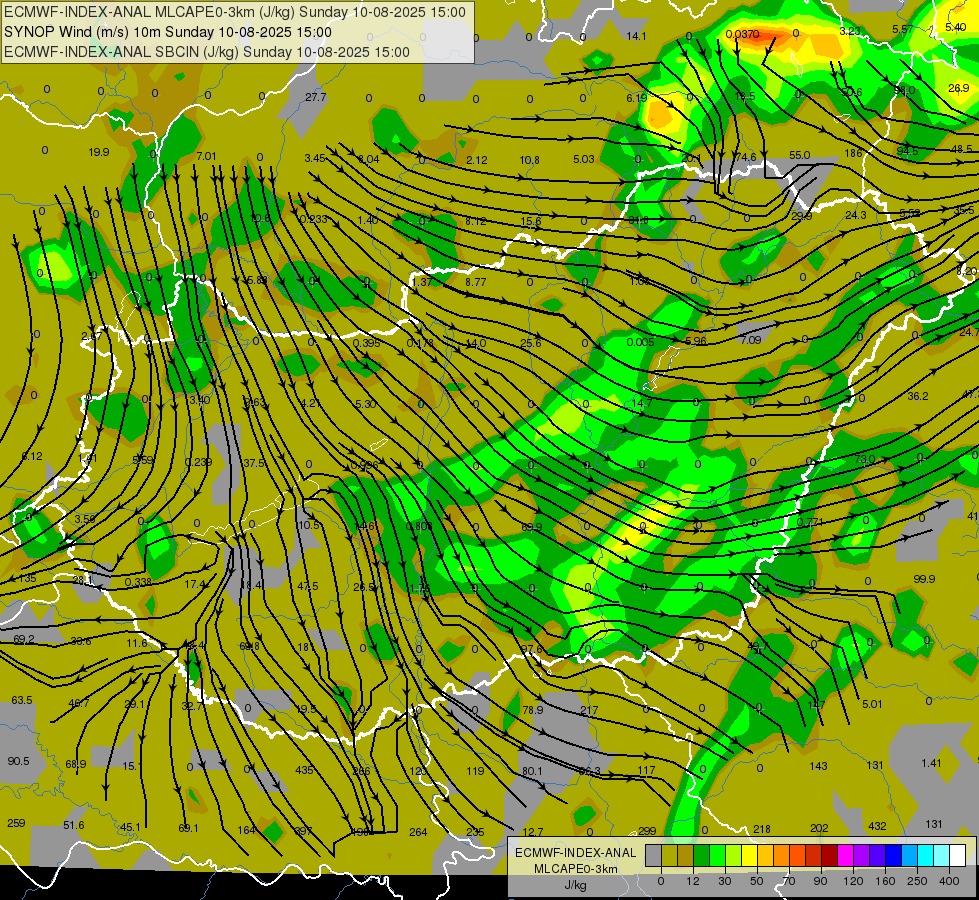Click the map value 259
Viewport: 979px width, 900px height.
pyautogui.click(x=16, y=823)
